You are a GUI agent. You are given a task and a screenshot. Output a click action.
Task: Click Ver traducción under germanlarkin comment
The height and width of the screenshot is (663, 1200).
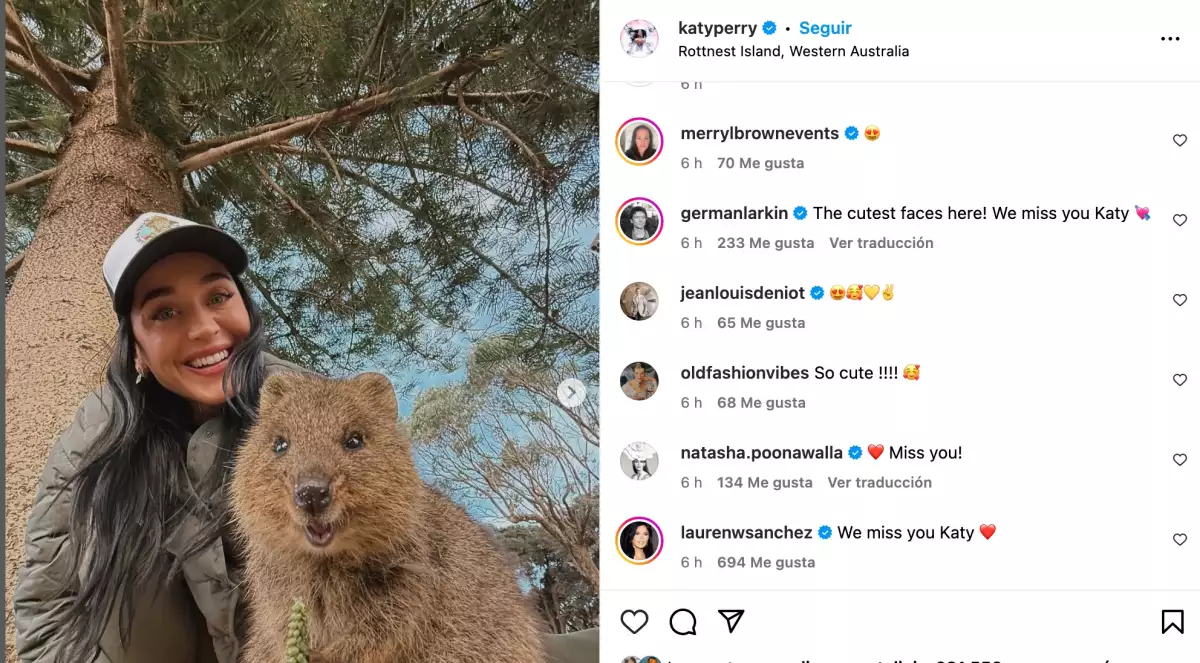(x=881, y=243)
